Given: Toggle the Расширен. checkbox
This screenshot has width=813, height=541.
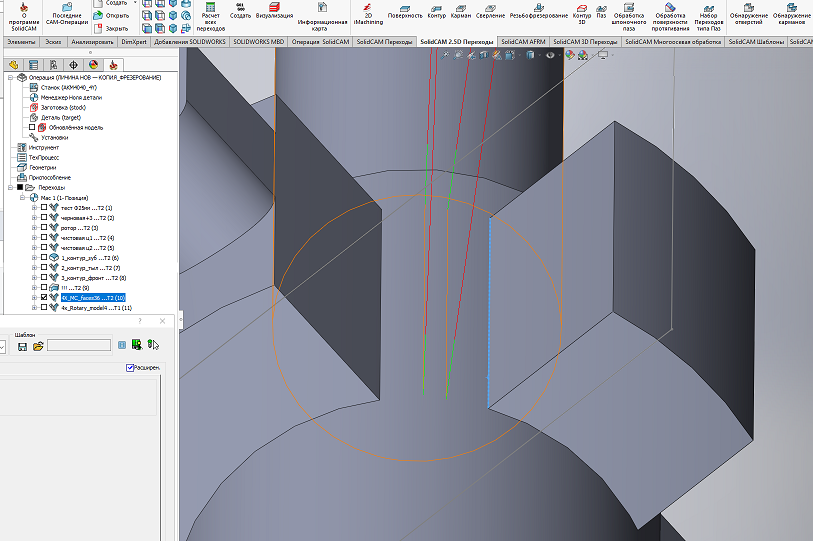Looking at the screenshot, I should (130, 368).
